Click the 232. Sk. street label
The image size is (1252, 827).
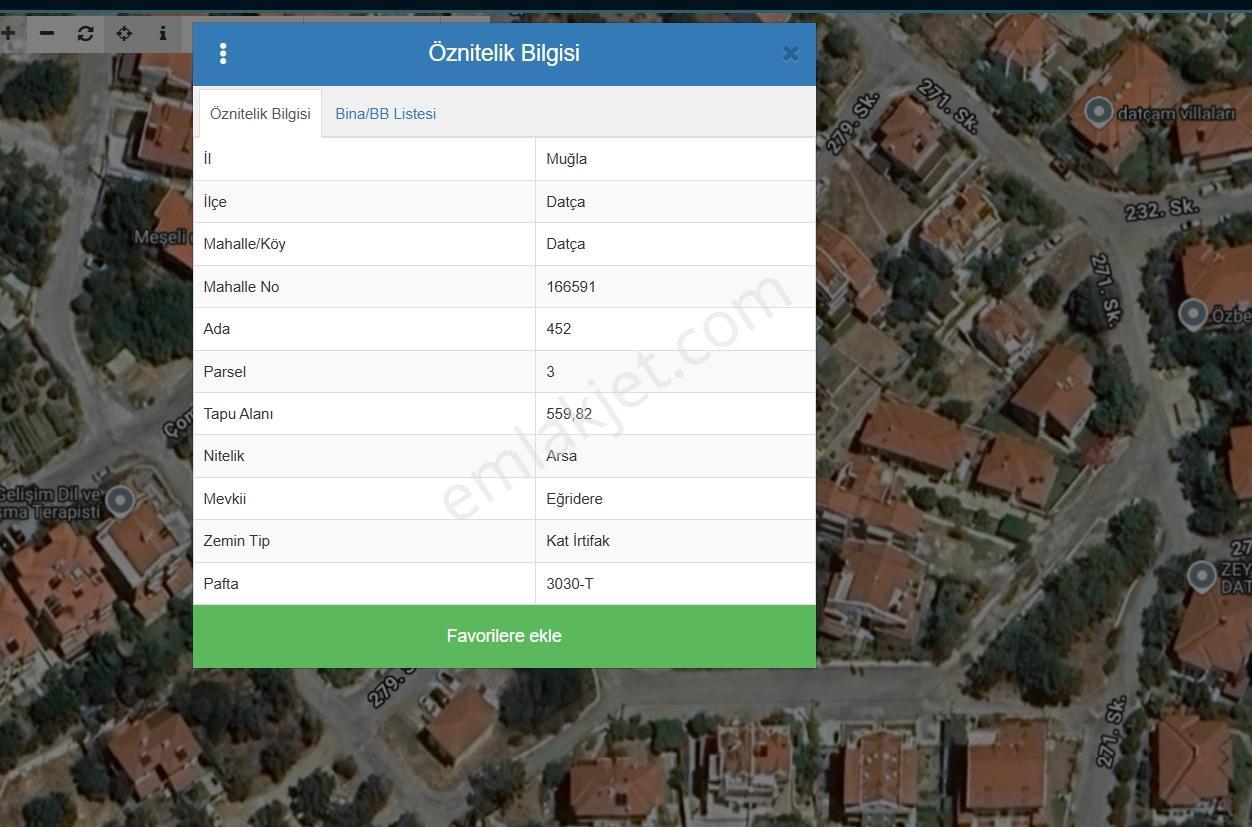(x=1161, y=210)
